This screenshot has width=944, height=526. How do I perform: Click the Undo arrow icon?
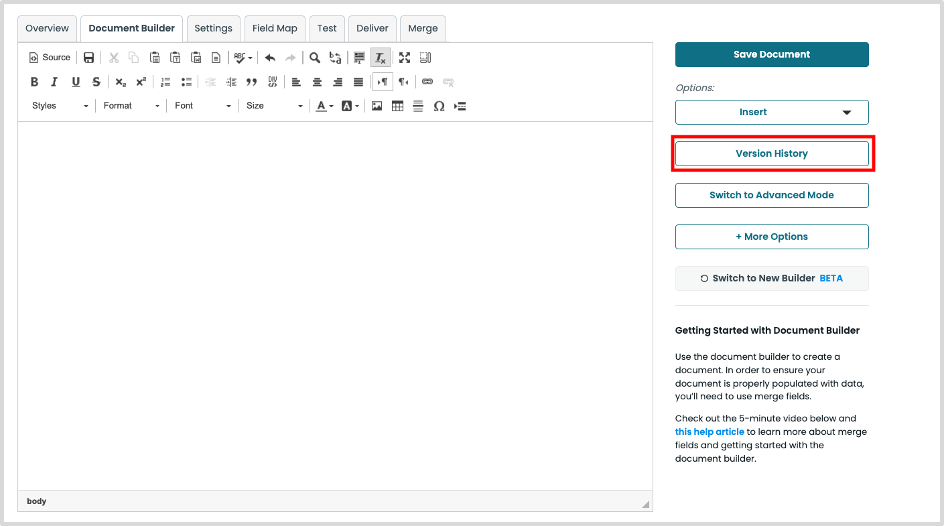270,58
